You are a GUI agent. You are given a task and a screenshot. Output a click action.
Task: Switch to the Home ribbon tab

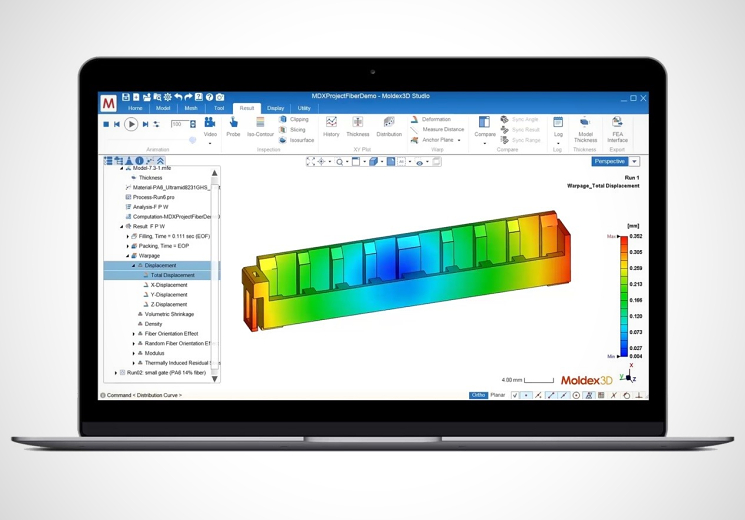(x=135, y=108)
